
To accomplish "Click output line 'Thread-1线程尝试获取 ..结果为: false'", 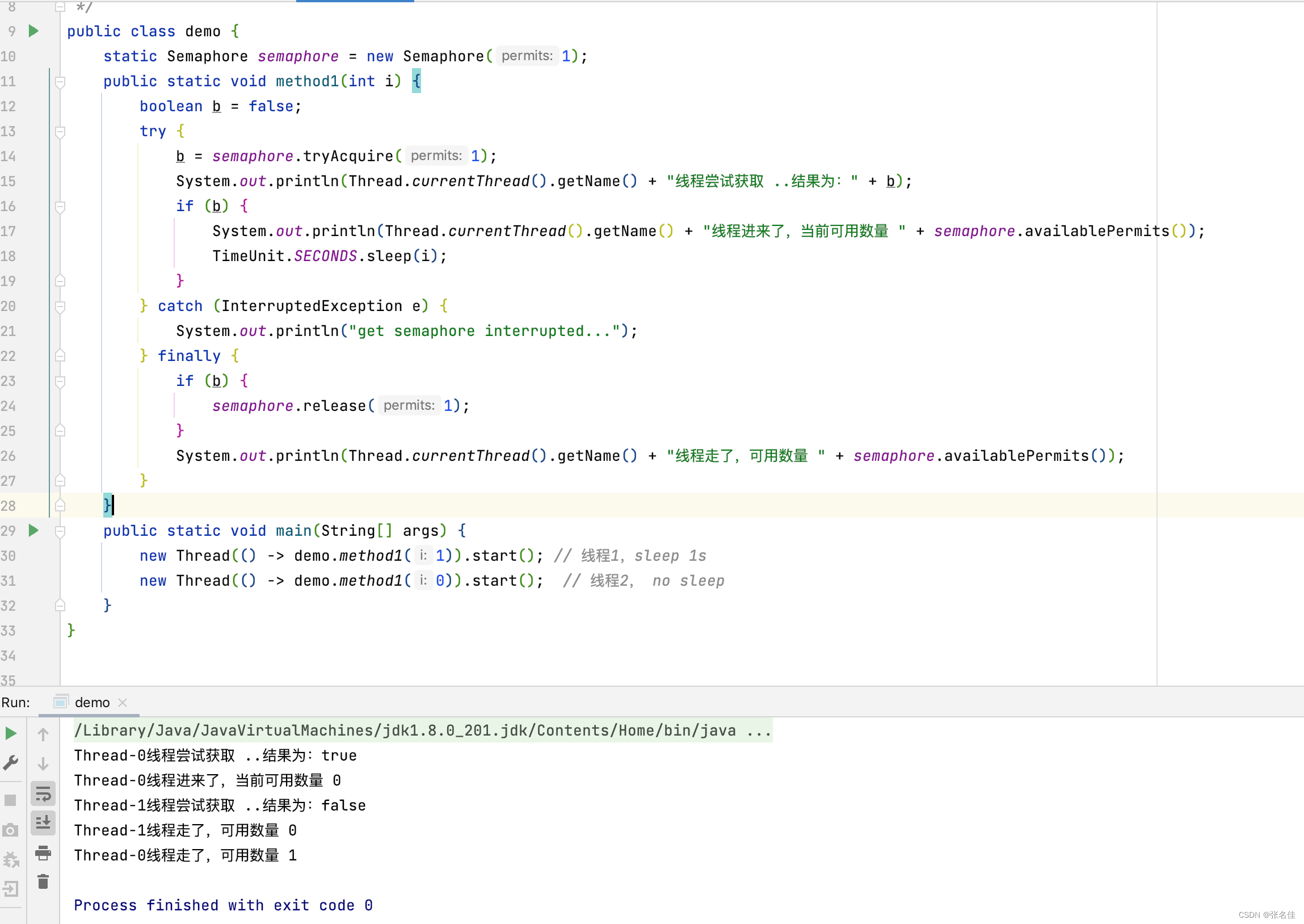I will coord(220,805).
